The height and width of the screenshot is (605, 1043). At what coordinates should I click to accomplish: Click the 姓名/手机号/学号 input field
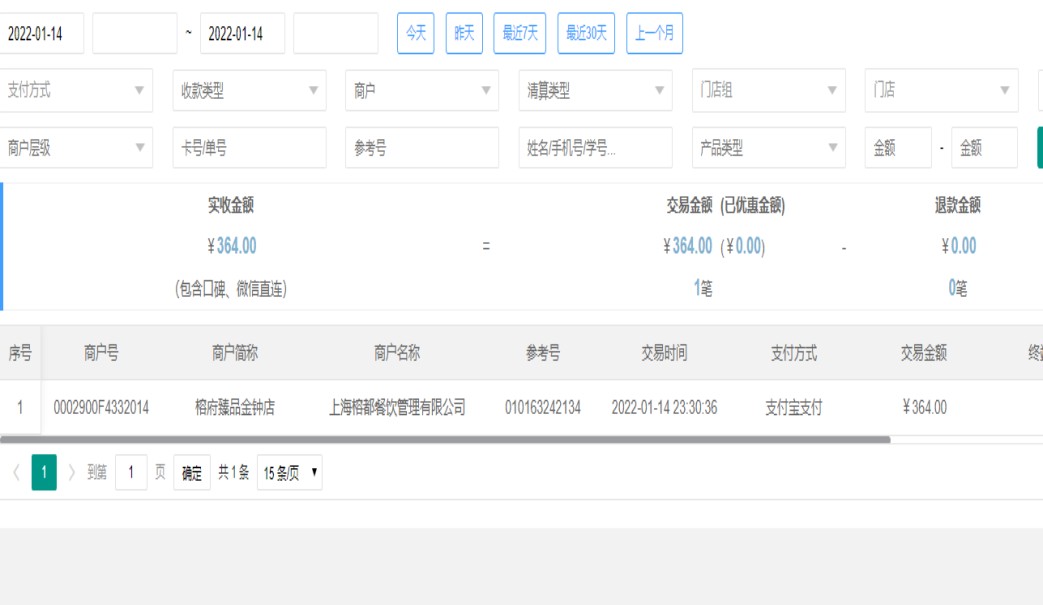point(595,148)
